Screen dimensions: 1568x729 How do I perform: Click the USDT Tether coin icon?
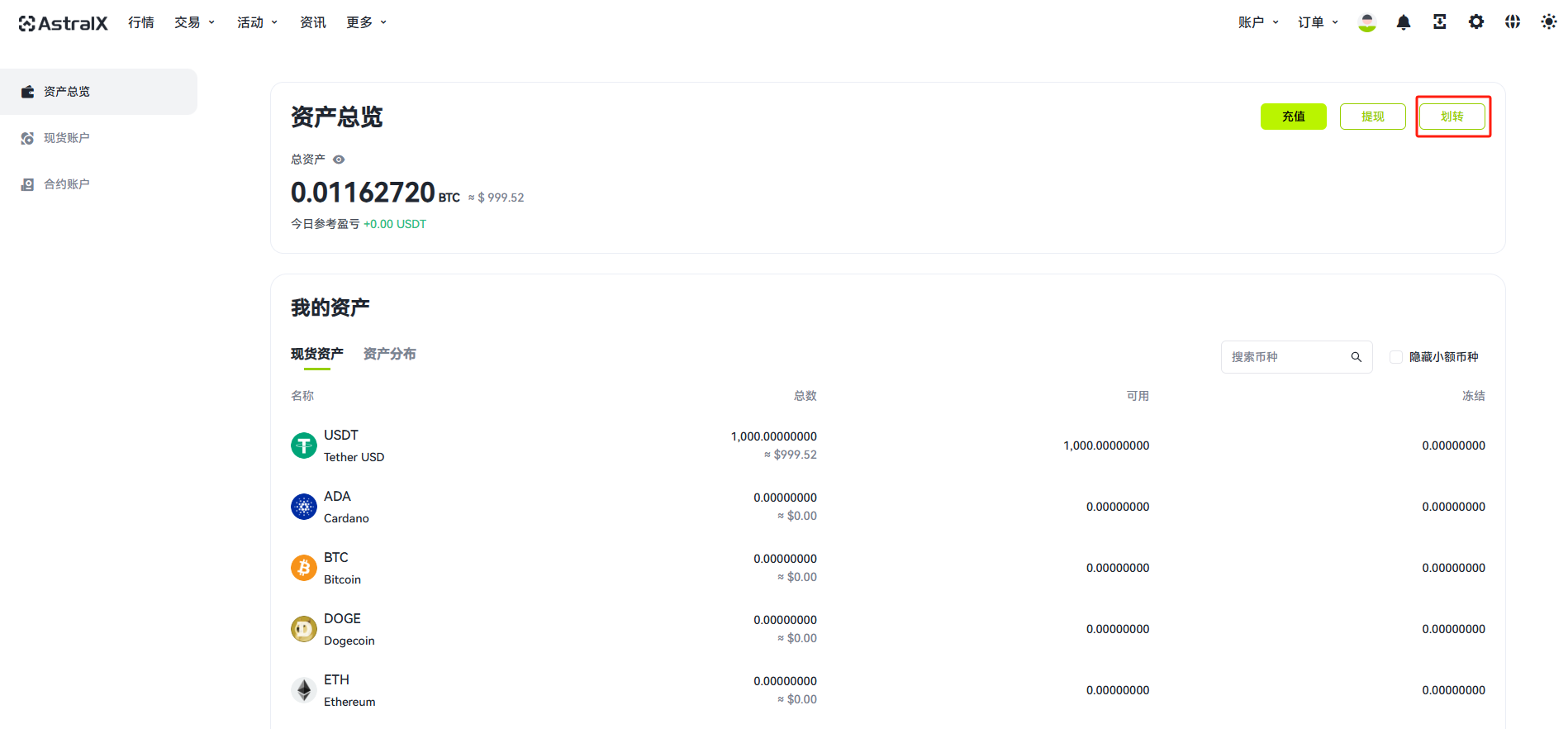pos(304,445)
